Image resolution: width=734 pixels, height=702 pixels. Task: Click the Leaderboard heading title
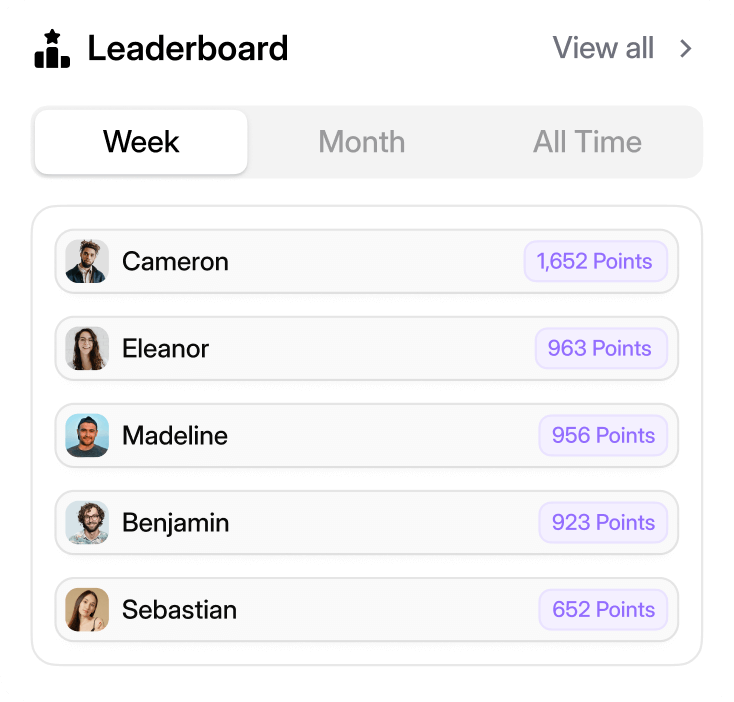[188, 48]
